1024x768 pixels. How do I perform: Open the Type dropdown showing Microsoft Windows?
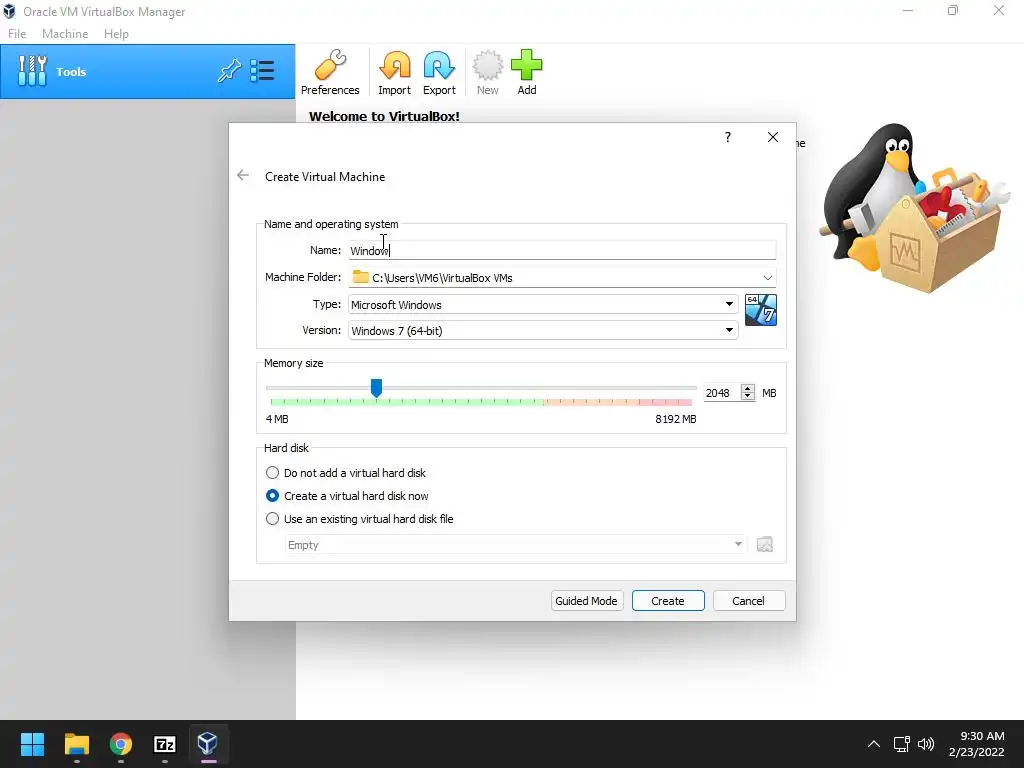click(543, 304)
